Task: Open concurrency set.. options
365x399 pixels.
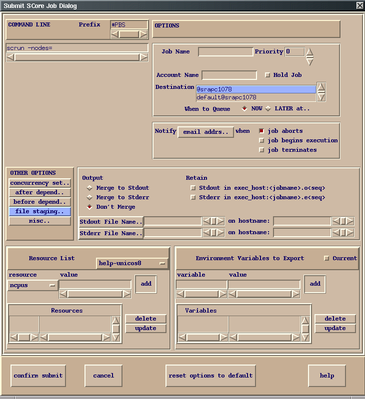Action: pos(40,183)
